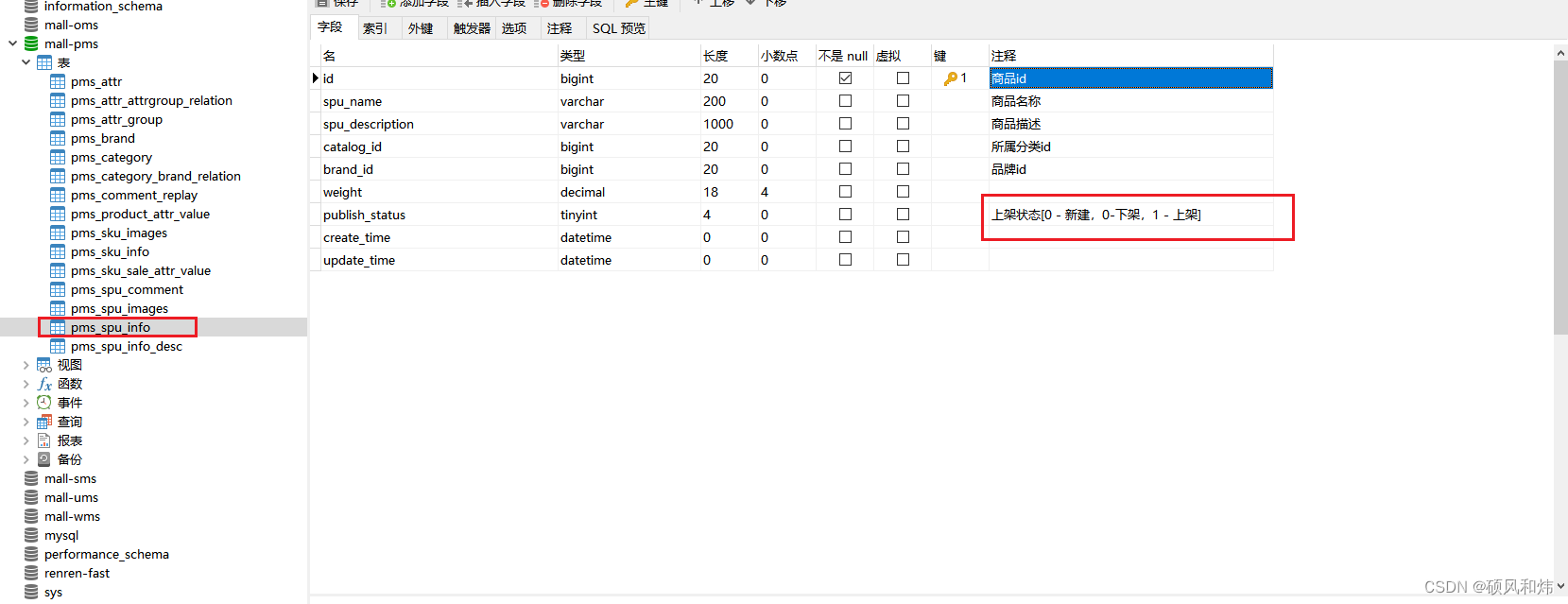Select the 字段 tab
The width and height of the screenshot is (1568, 604).
(x=331, y=27)
